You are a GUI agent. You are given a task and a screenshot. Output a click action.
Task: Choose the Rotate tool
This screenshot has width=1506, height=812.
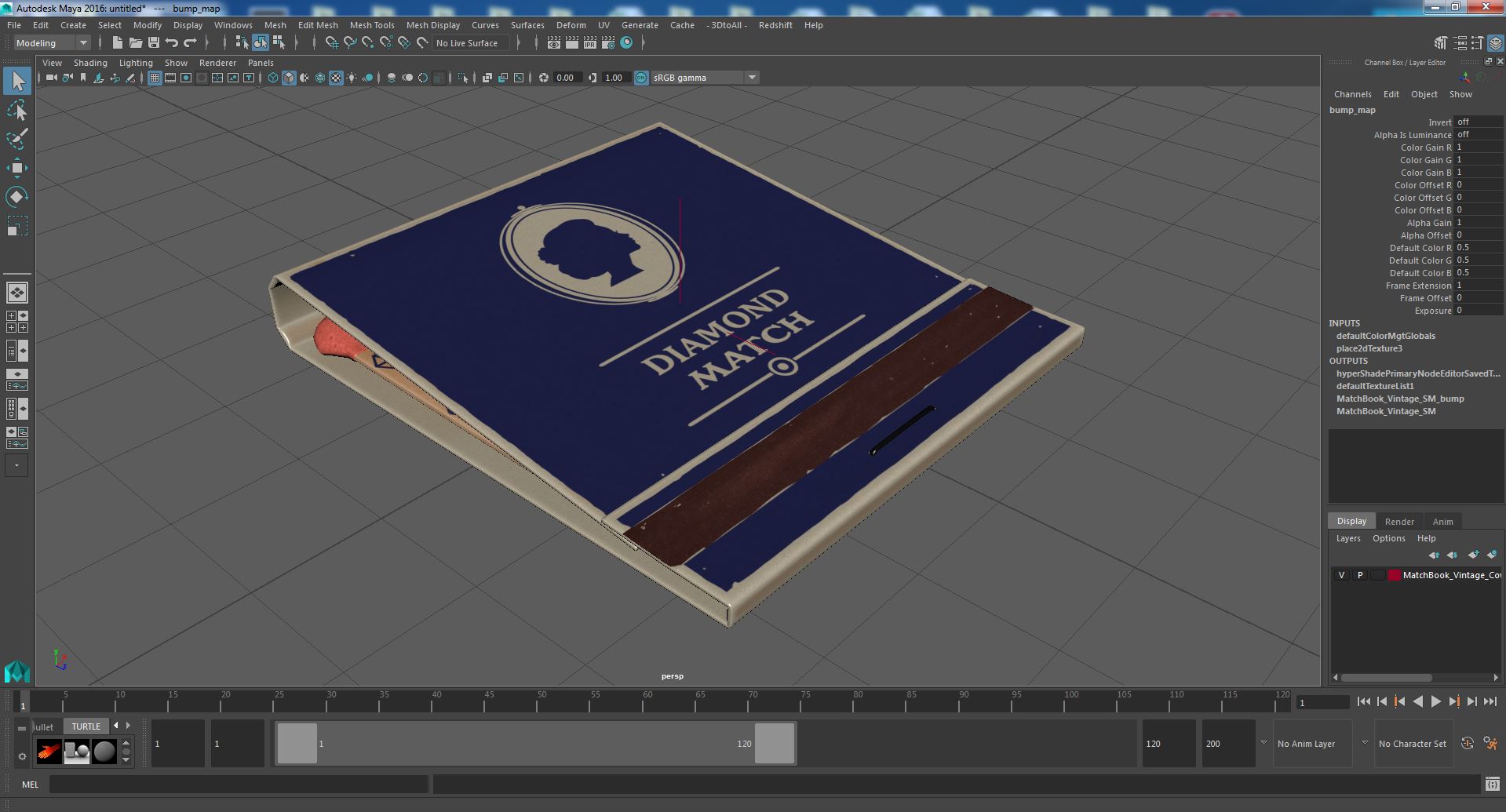[17, 196]
